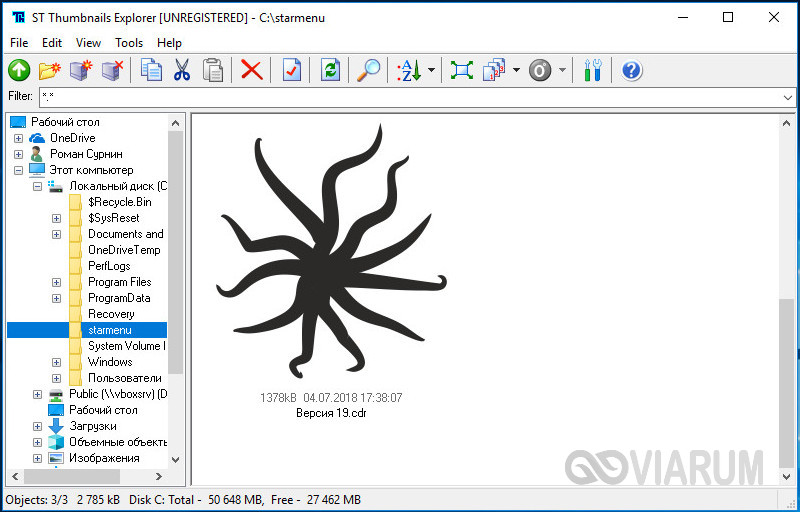Click the tree's scroll down arrow
This screenshot has width=800, height=512.
click(x=176, y=459)
